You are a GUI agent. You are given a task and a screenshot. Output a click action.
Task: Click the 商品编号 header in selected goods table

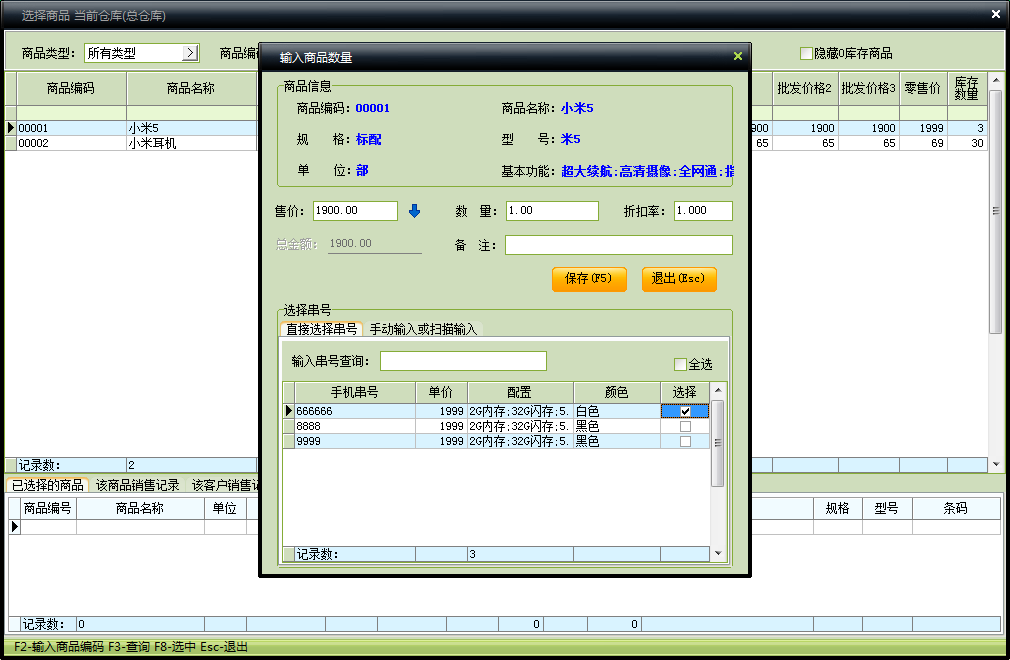pos(48,508)
